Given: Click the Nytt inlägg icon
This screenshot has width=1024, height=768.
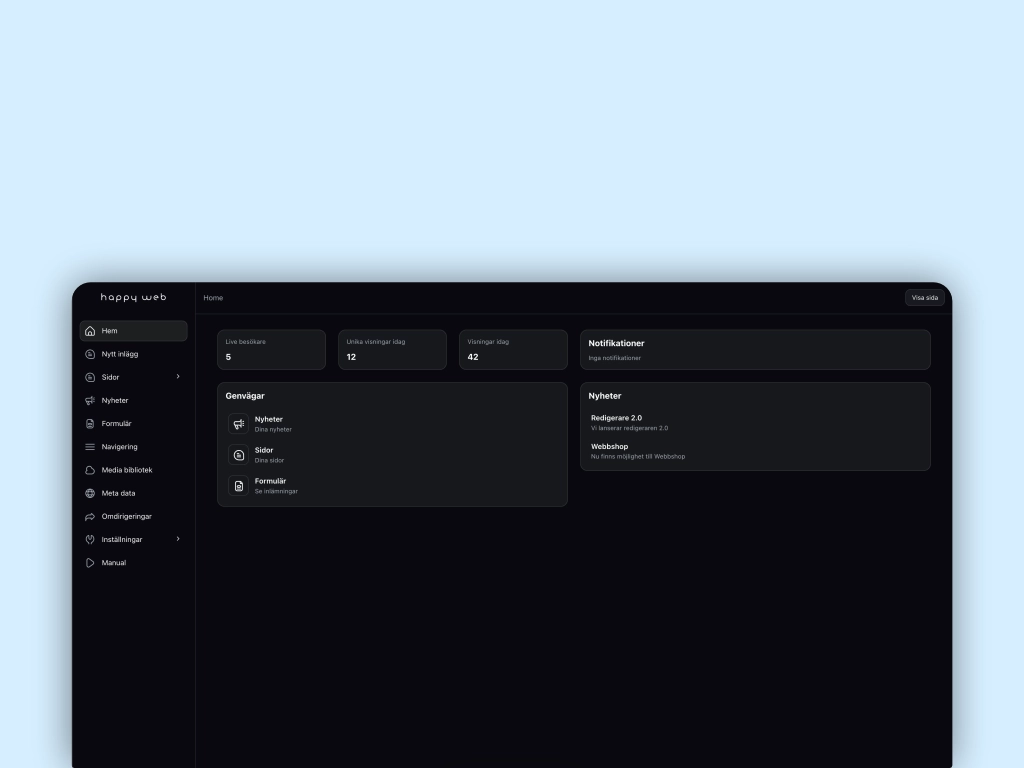Looking at the screenshot, I should pos(90,354).
